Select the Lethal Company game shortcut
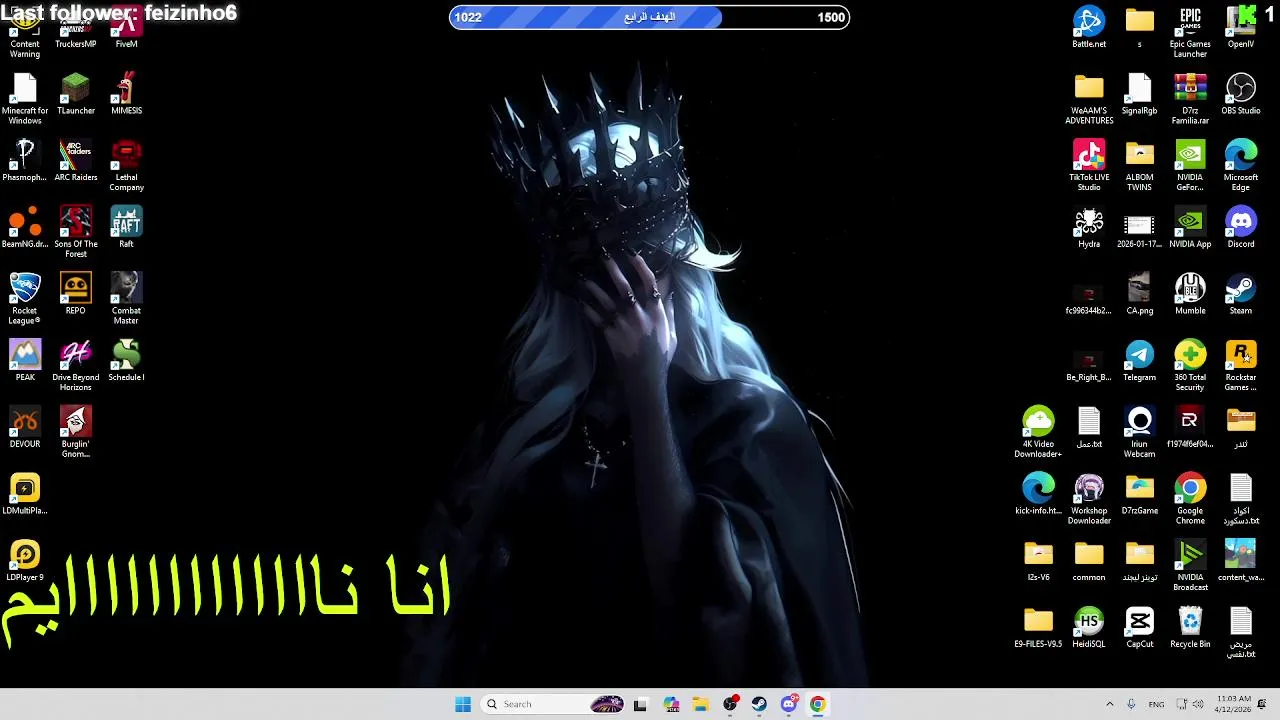The height and width of the screenshot is (720, 1280). 126,165
